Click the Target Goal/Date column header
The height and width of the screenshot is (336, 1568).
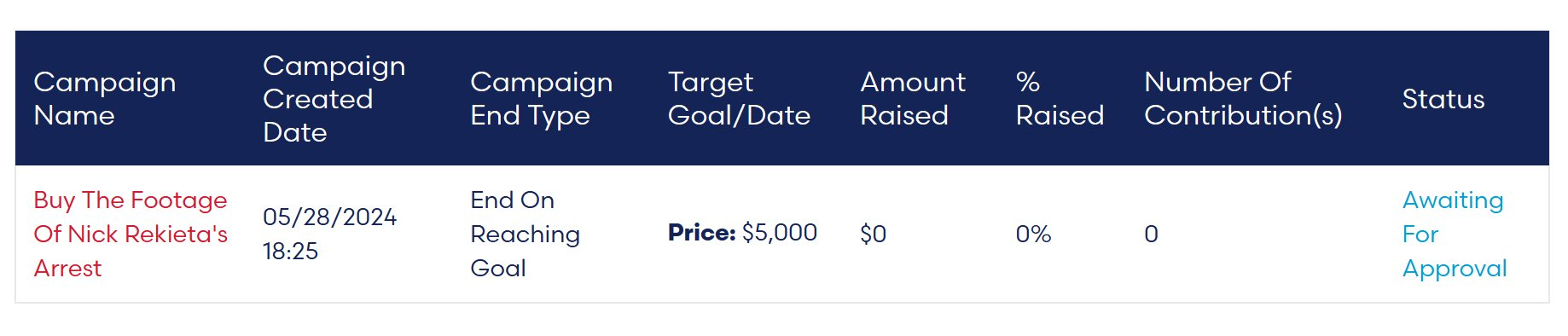click(739, 99)
